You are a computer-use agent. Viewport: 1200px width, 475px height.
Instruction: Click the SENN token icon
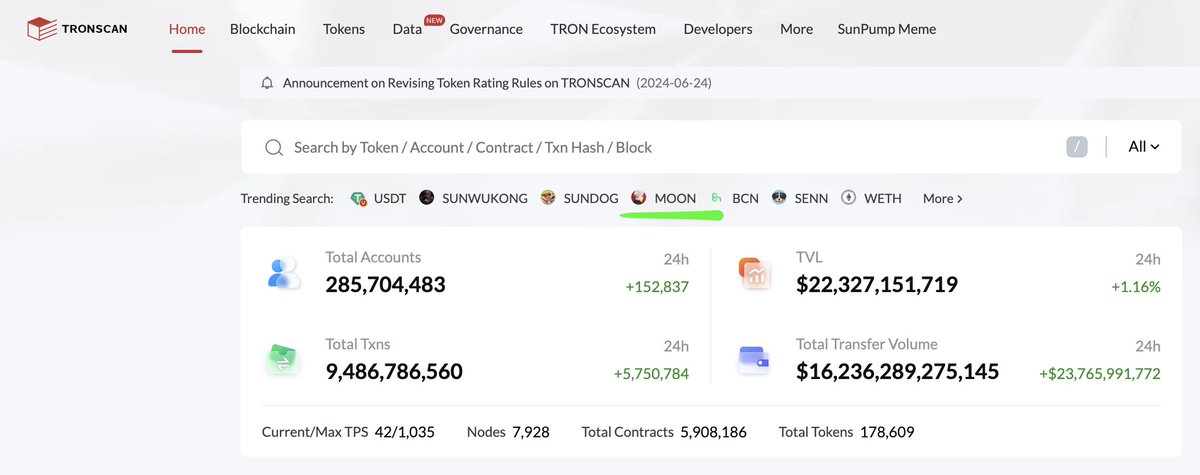779,198
